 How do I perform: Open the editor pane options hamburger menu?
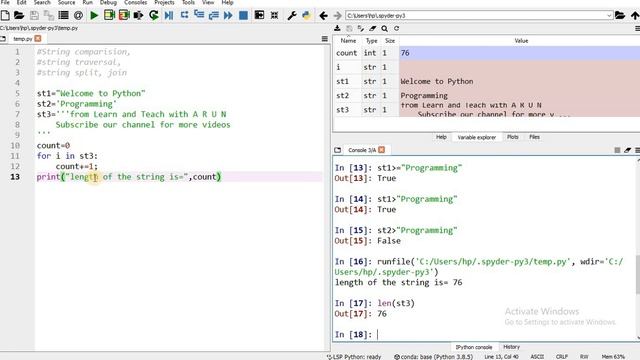pyautogui.click(x=324, y=39)
